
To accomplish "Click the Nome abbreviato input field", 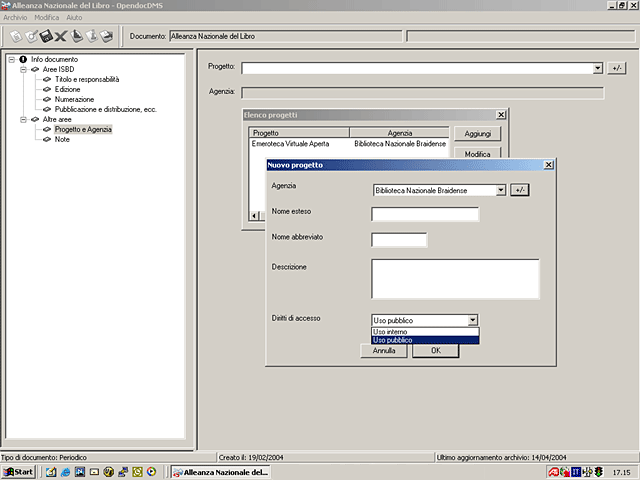I will click(399, 240).
